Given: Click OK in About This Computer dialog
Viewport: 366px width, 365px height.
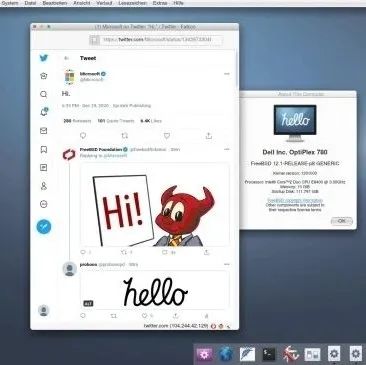Looking at the screenshot, I should (341, 221).
